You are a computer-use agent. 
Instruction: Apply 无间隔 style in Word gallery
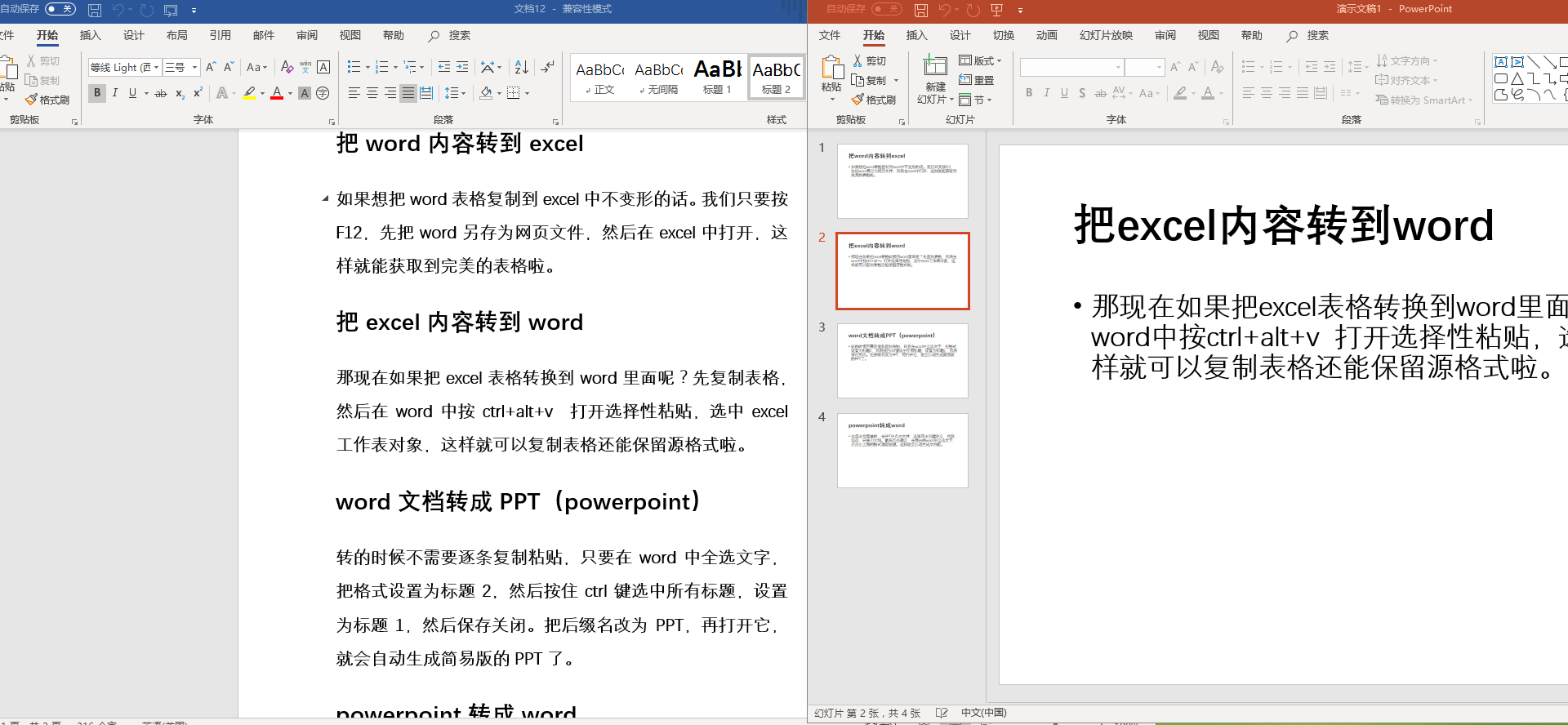tap(659, 78)
